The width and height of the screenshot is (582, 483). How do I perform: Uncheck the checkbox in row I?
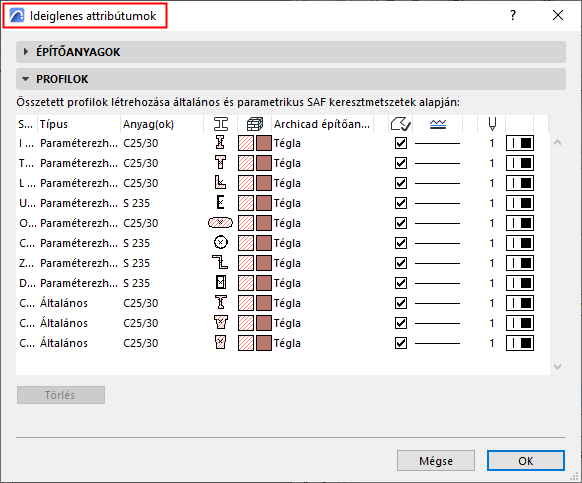[401, 143]
